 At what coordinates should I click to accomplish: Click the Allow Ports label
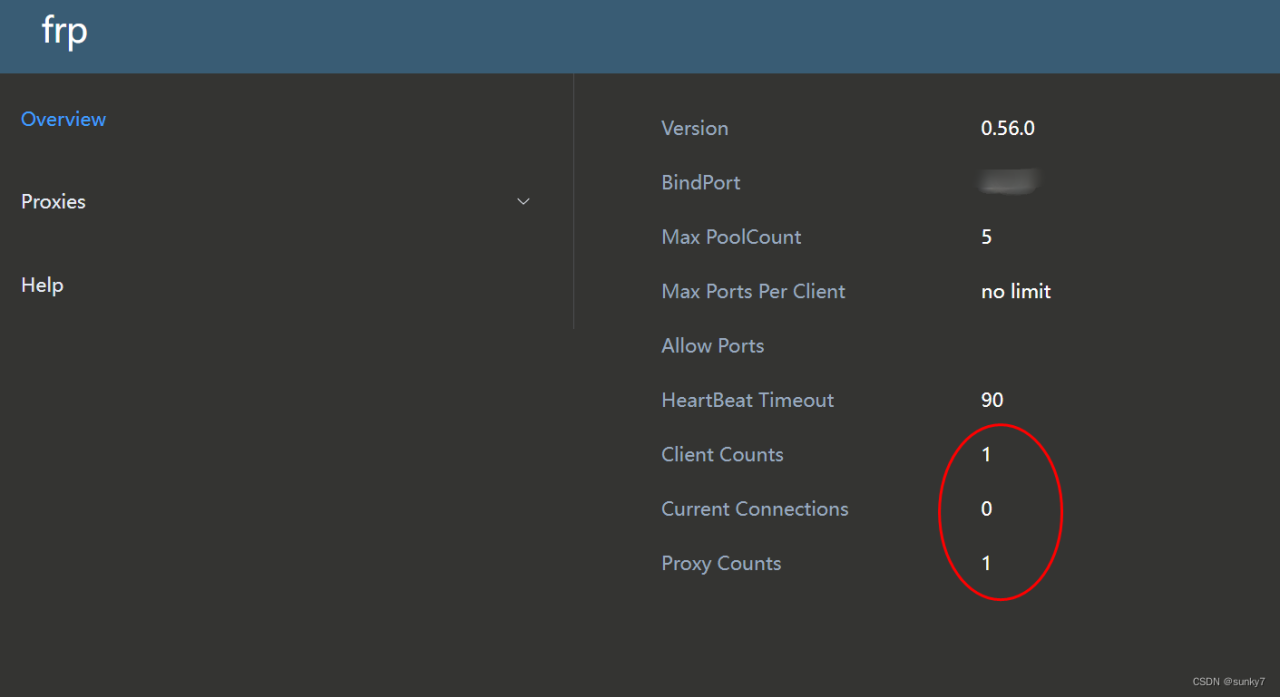pos(712,346)
